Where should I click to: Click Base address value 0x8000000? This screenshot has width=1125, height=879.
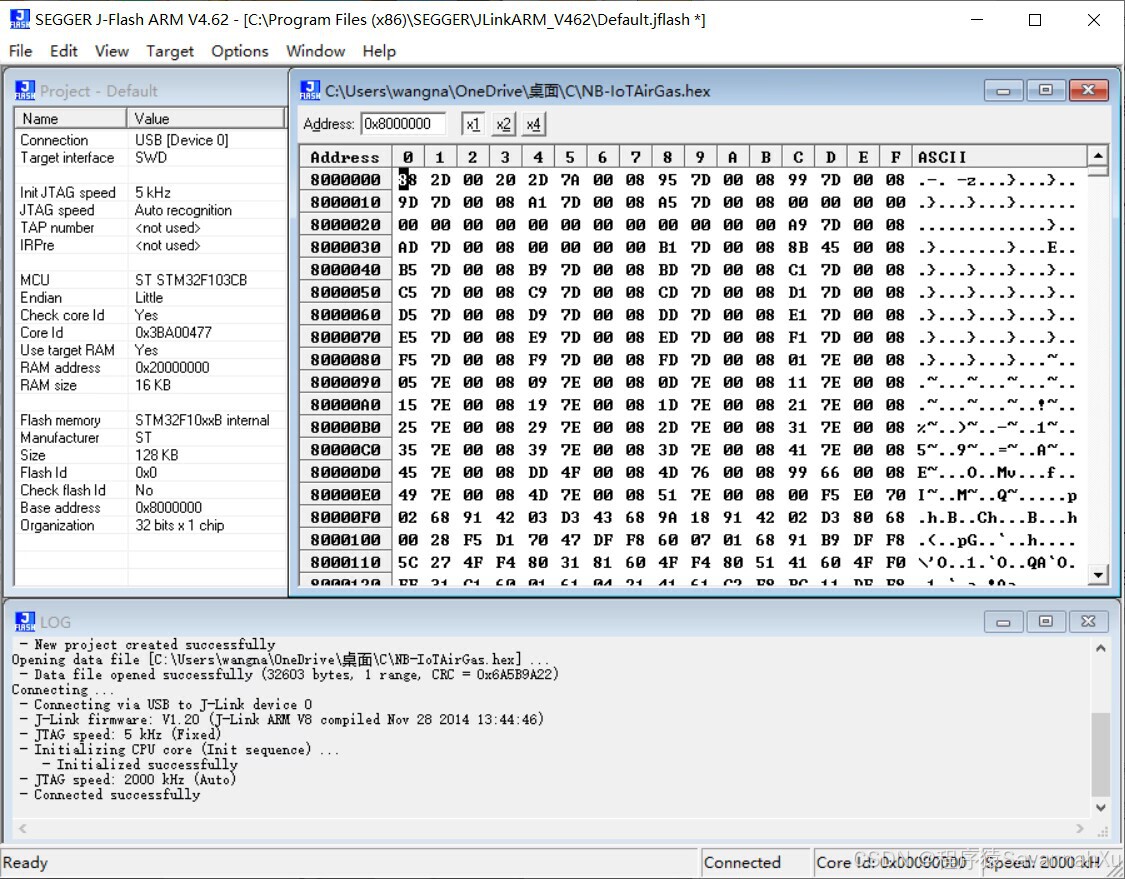[169, 508]
